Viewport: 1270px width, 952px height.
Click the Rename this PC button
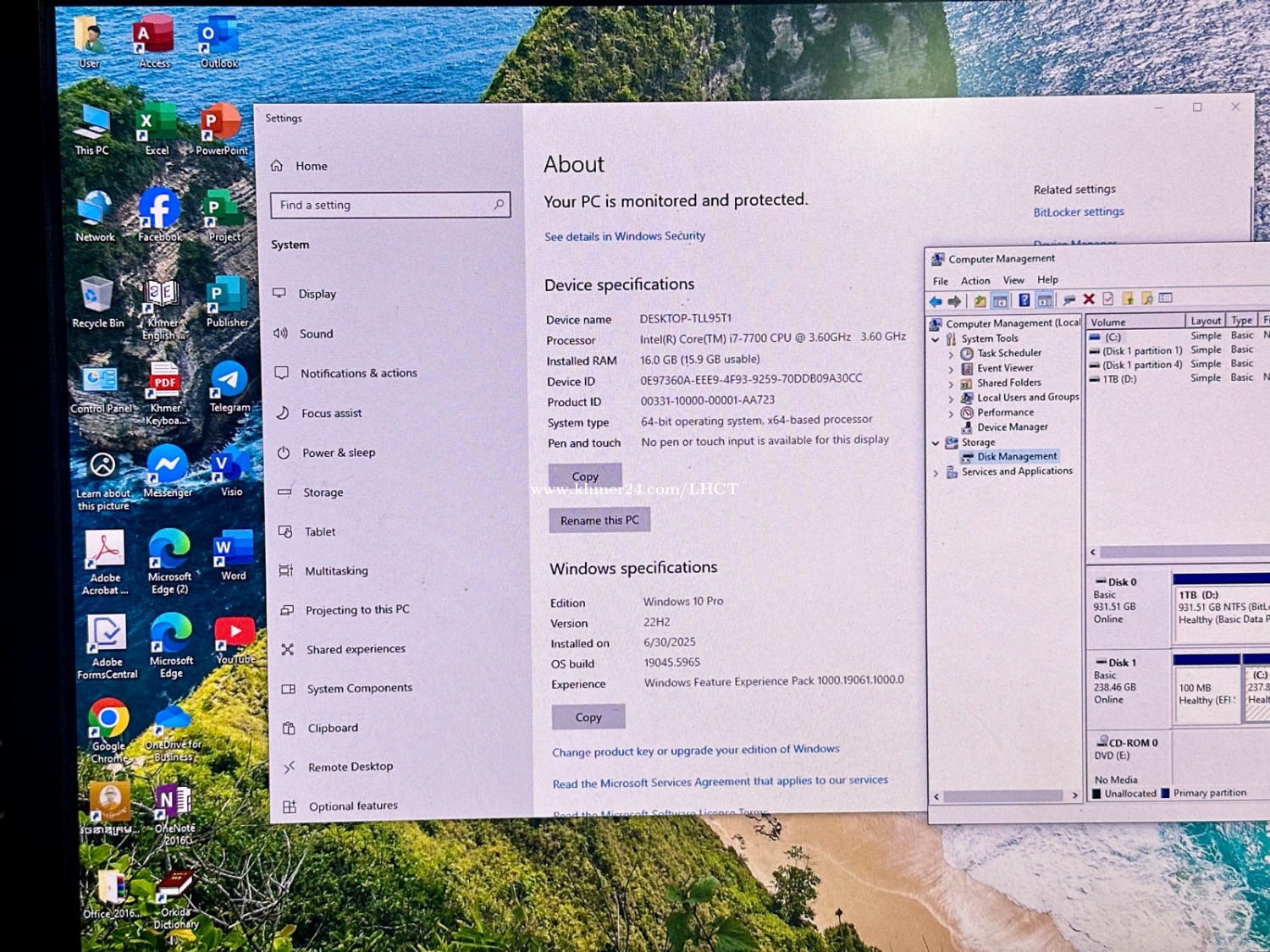[x=599, y=520]
